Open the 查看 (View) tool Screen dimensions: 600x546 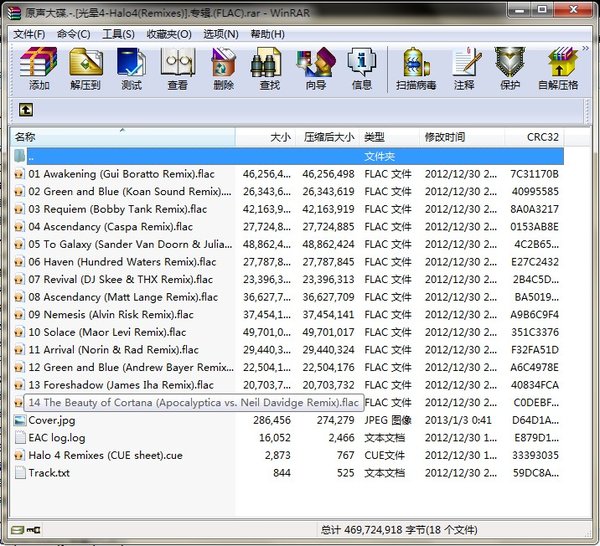(x=178, y=68)
